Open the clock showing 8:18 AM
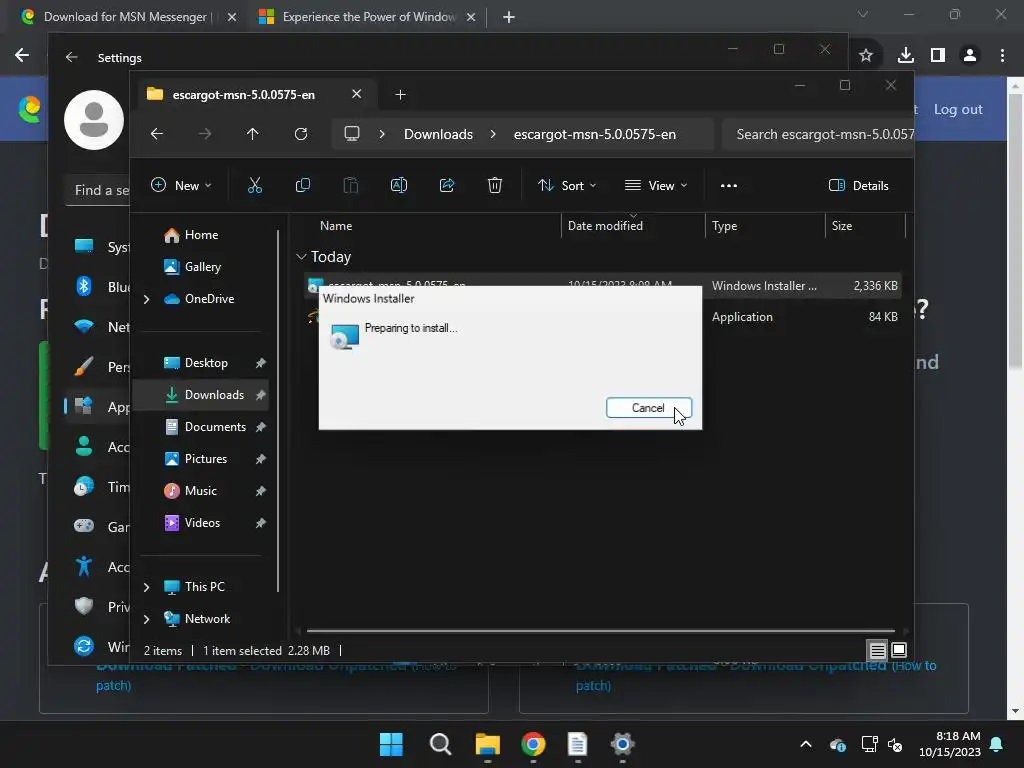The width and height of the screenshot is (1024, 768). (x=950, y=744)
